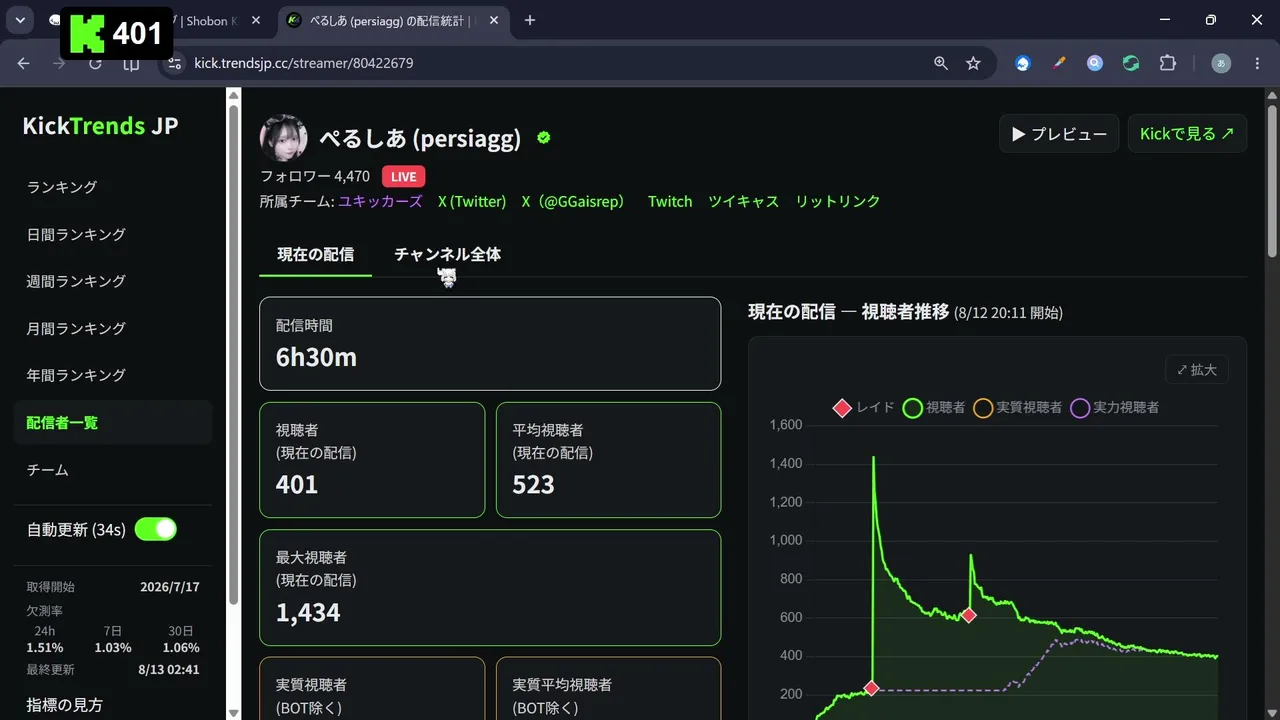Click the ▶ プレビュー button
The width and height of the screenshot is (1280, 720).
pyautogui.click(x=1059, y=134)
